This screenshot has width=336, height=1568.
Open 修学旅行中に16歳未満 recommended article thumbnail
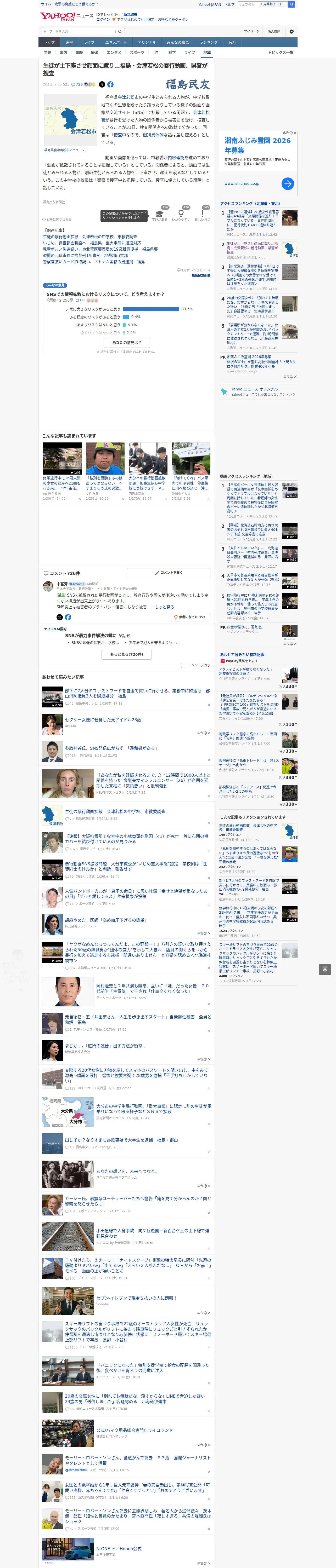(x=62, y=459)
